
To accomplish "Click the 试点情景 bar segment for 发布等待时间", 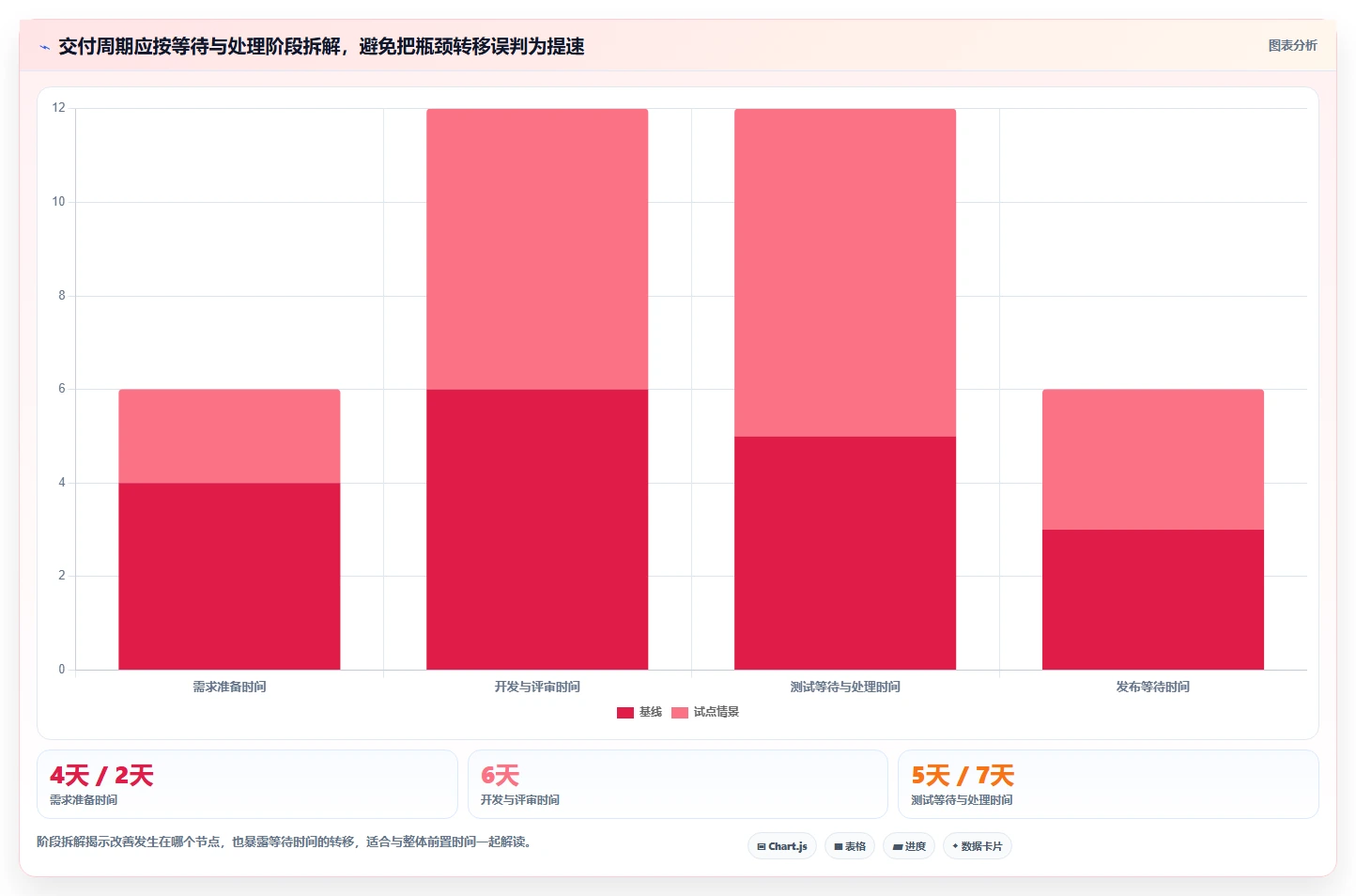I will pos(1153,459).
